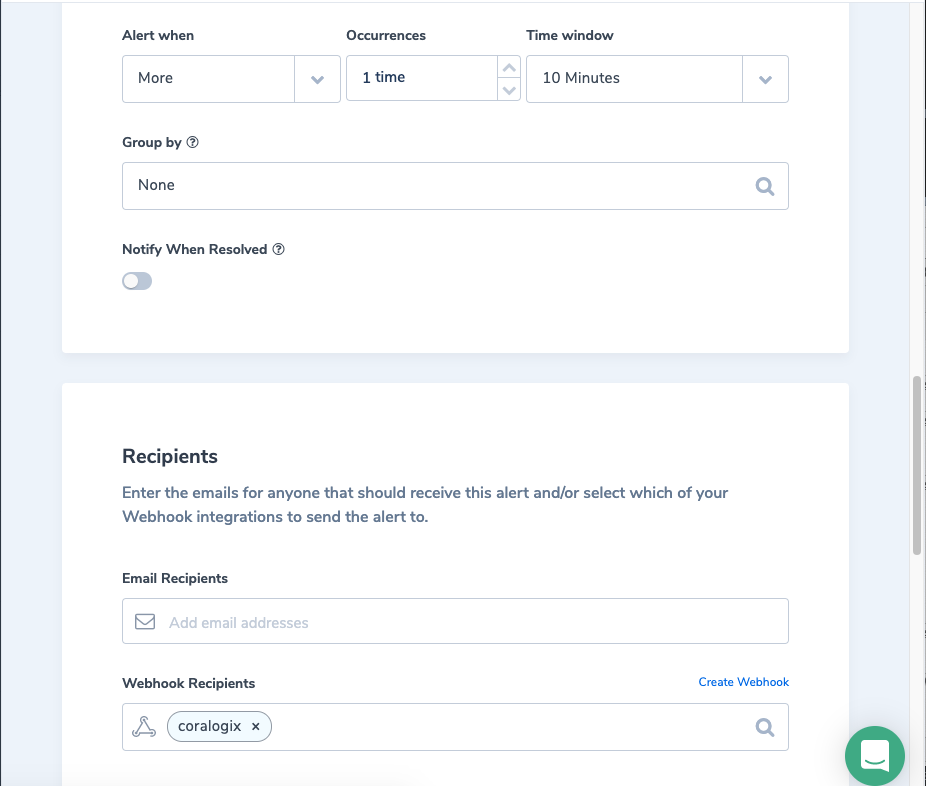The height and width of the screenshot is (786, 926).
Task: Remove the coralogix webhook chip
Action: click(x=256, y=727)
